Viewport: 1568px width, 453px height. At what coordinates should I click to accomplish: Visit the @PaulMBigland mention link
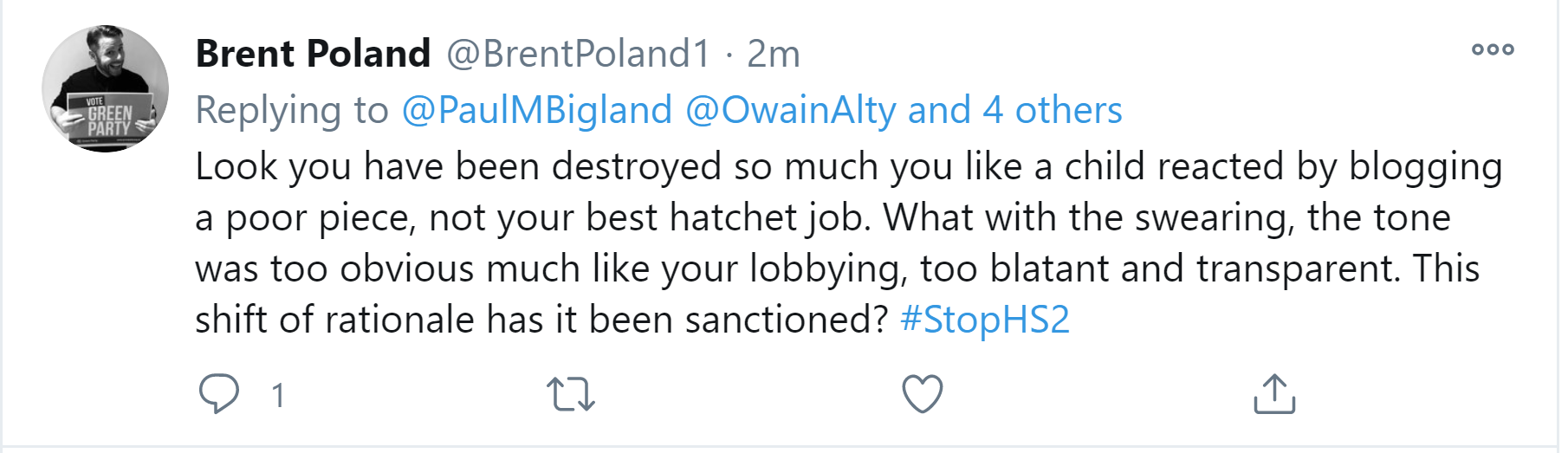pos(537,111)
